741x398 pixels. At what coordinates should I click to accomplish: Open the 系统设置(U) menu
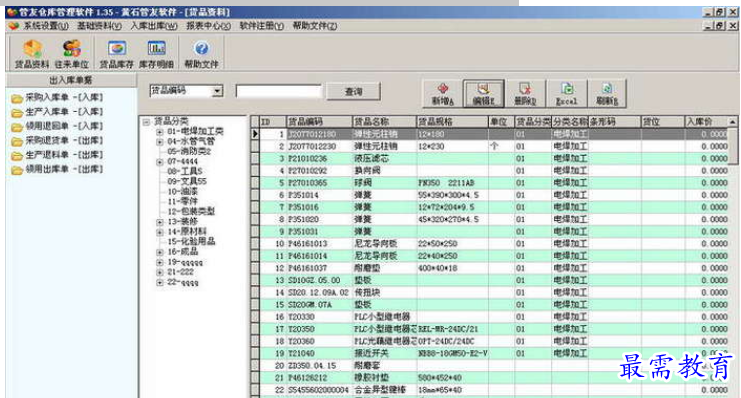pos(46,26)
